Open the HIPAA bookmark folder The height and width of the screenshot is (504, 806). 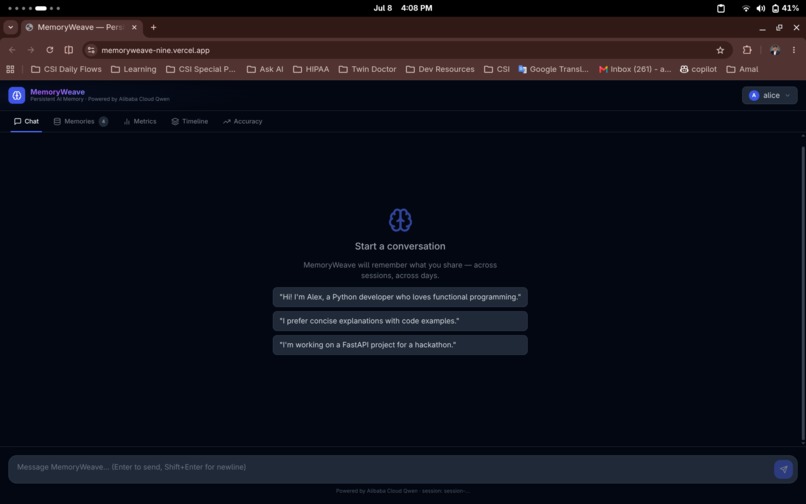(311, 69)
